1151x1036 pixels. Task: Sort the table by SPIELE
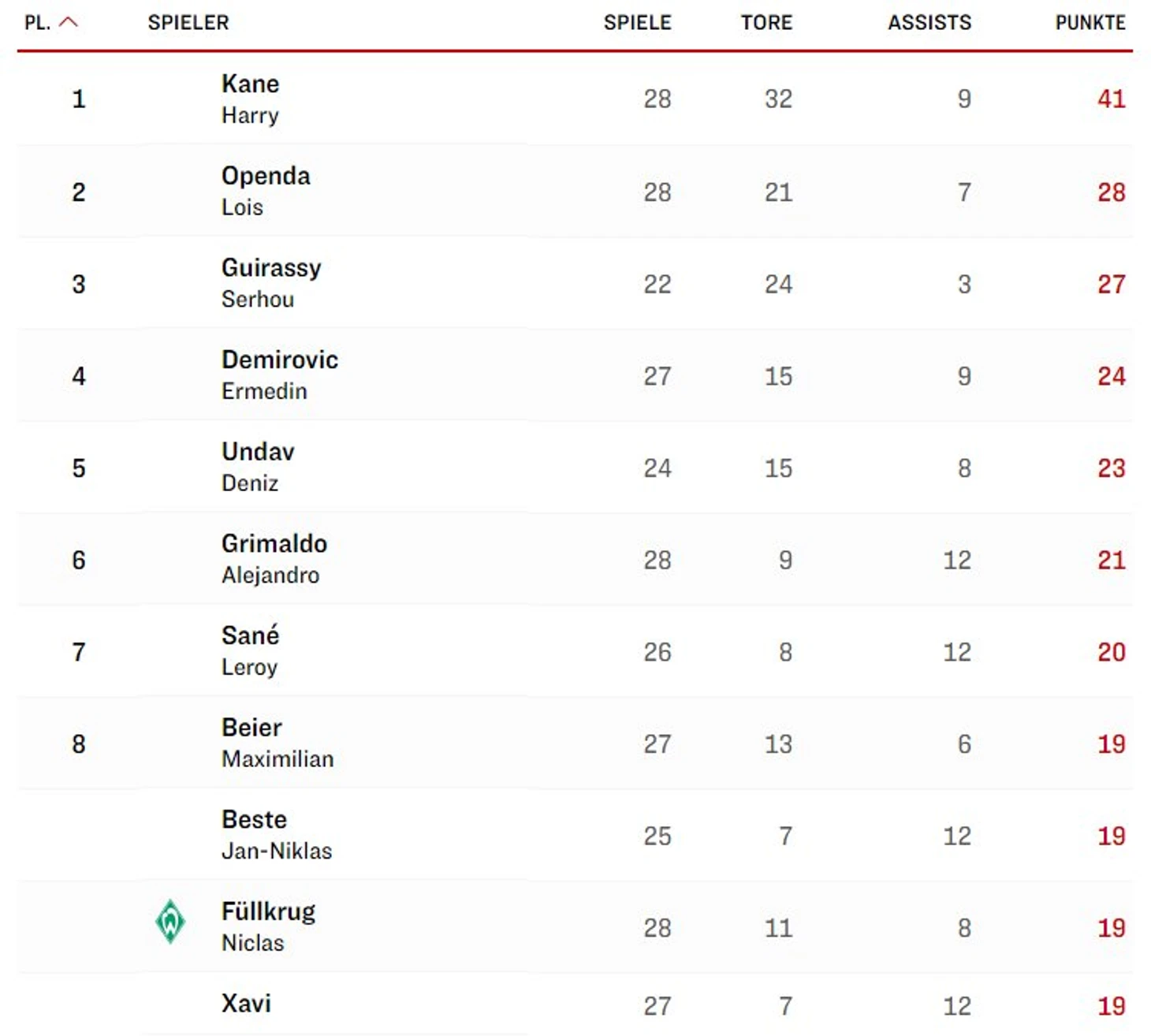pos(637,22)
